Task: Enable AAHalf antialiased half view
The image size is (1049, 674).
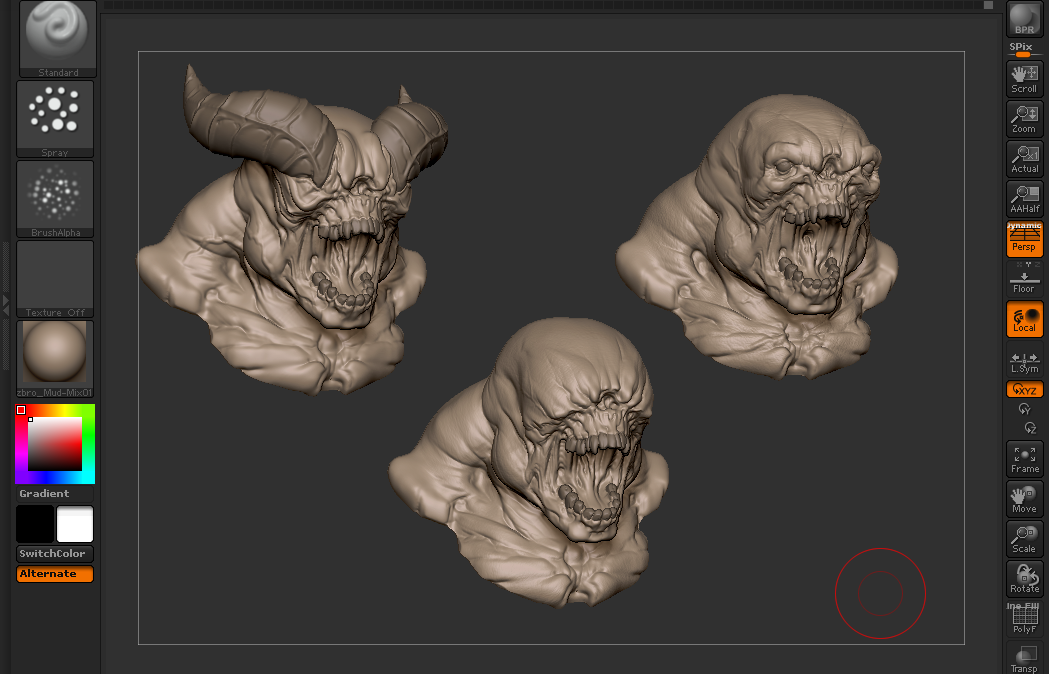Action: tap(1024, 199)
